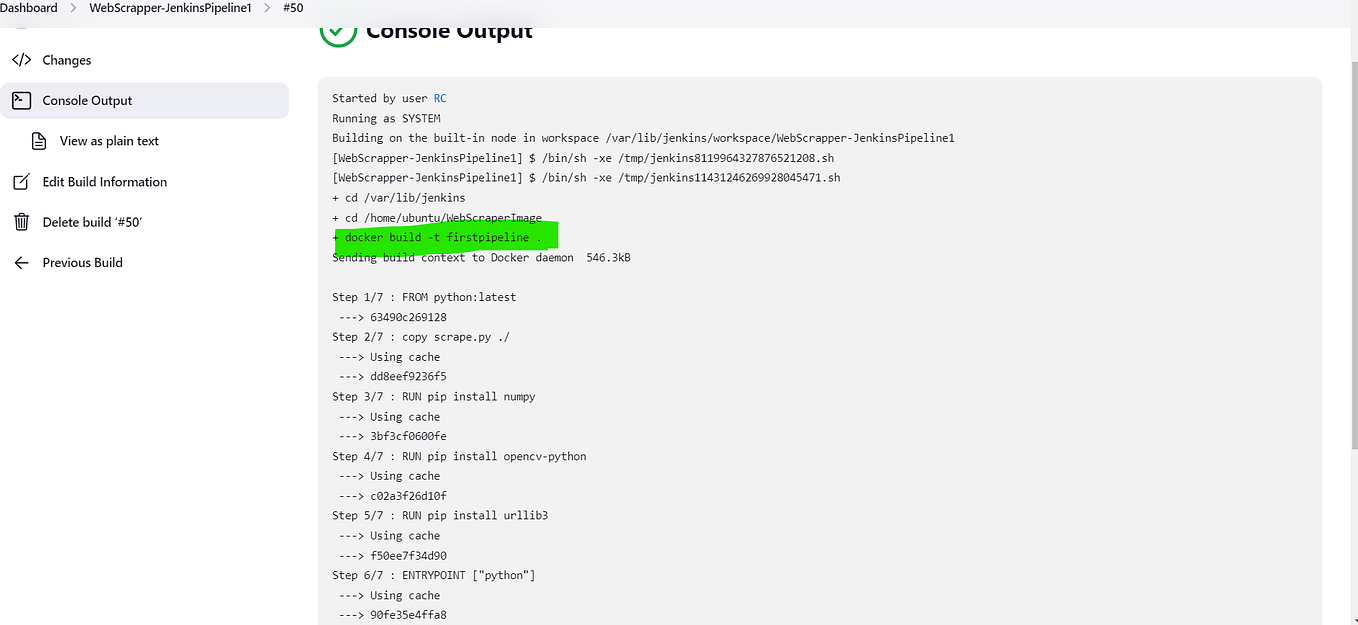Viewport: 1358px width, 625px height.
Task: Click the green build success checkmark
Action: (337, 32)
